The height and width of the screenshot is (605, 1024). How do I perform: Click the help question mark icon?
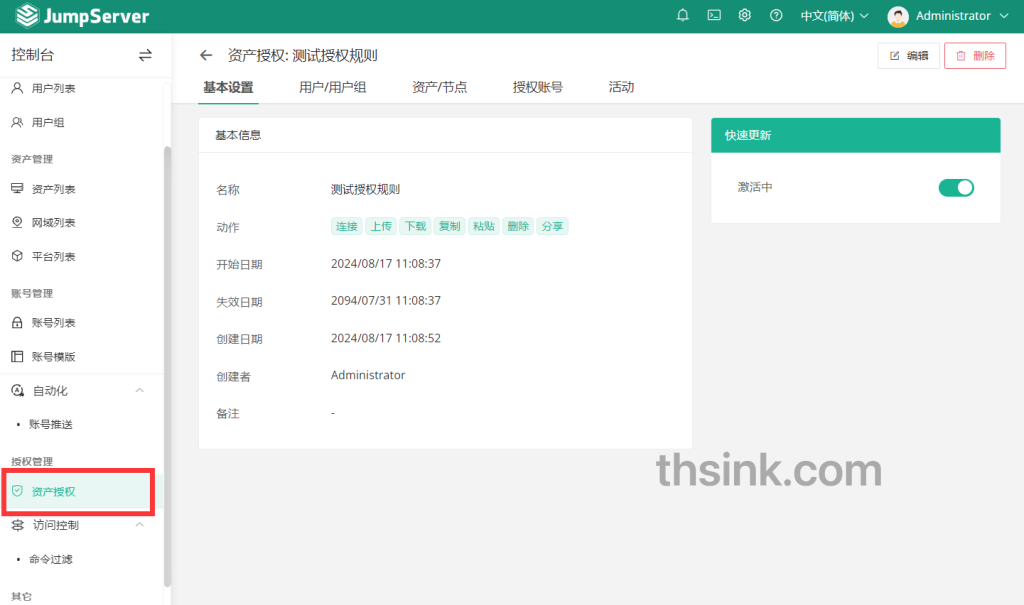pyautogui.click(x=776, y=16)
